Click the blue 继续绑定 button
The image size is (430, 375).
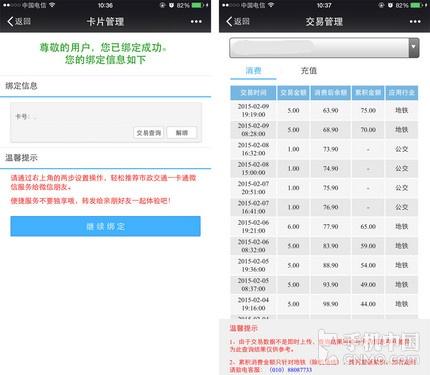coord(105,226)
